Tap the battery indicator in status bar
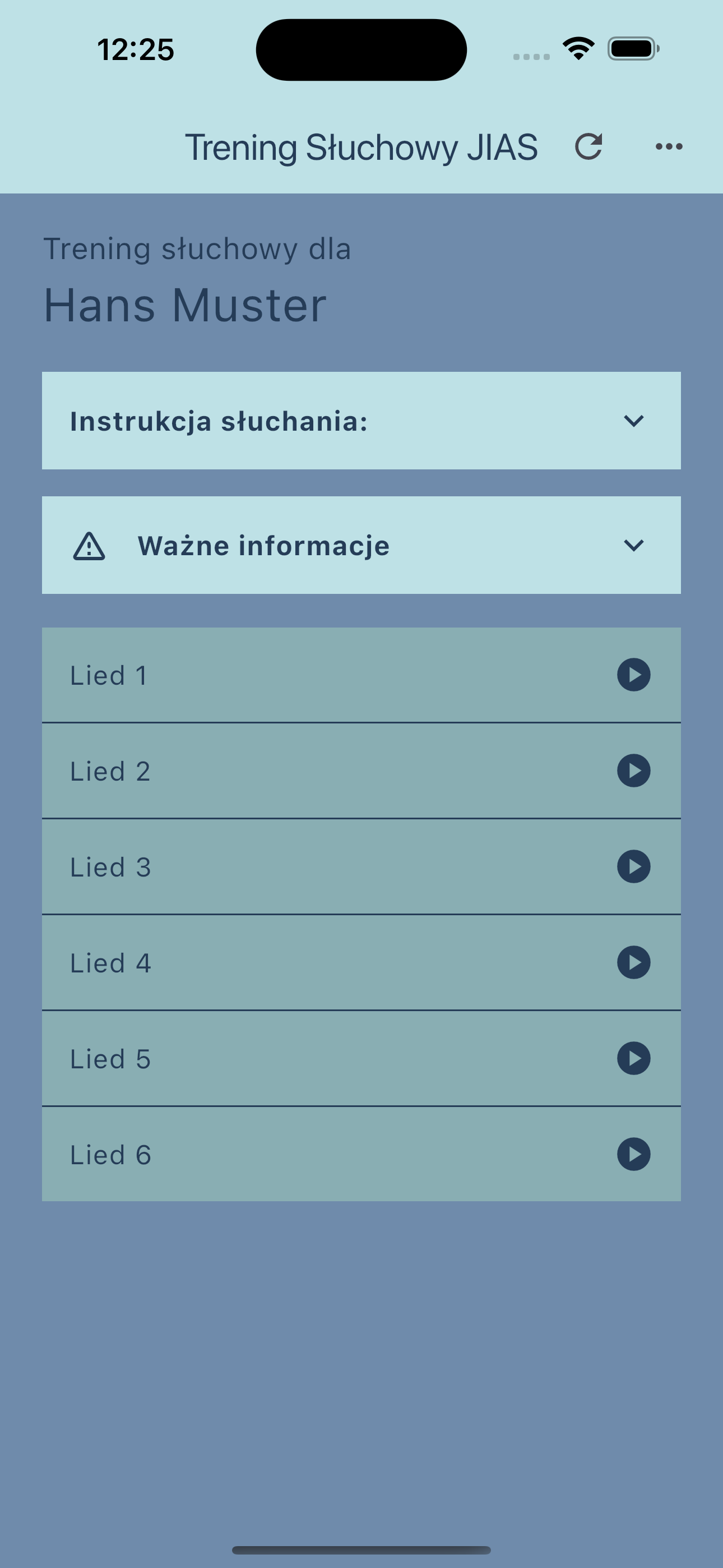The image size is (723, 1568). 633,49
